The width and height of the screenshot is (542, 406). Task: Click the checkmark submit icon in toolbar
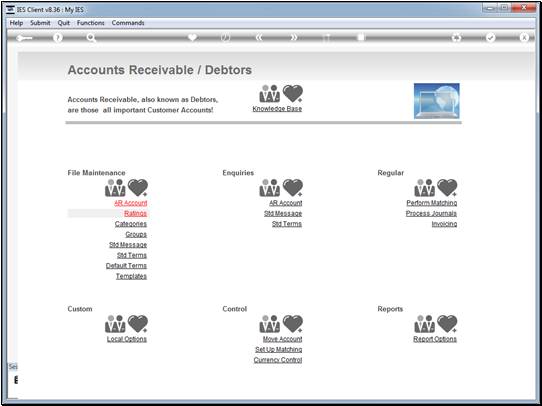click(x=490, y=38)
